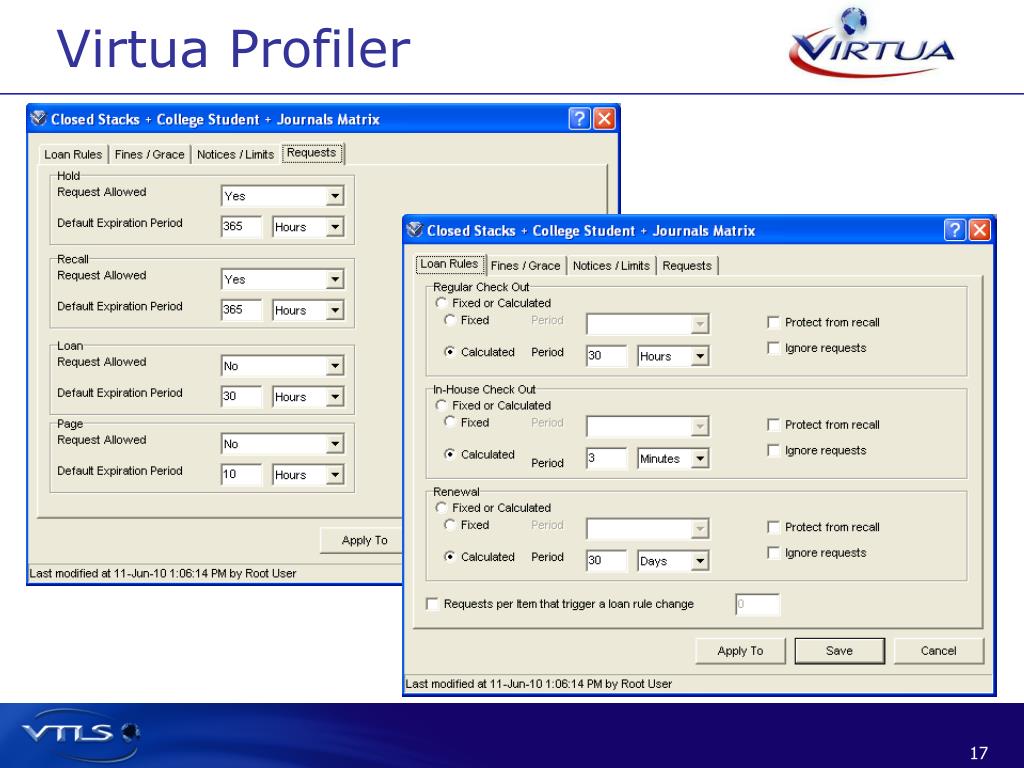Select Loan Rules tab in front window

click(449, 264)
